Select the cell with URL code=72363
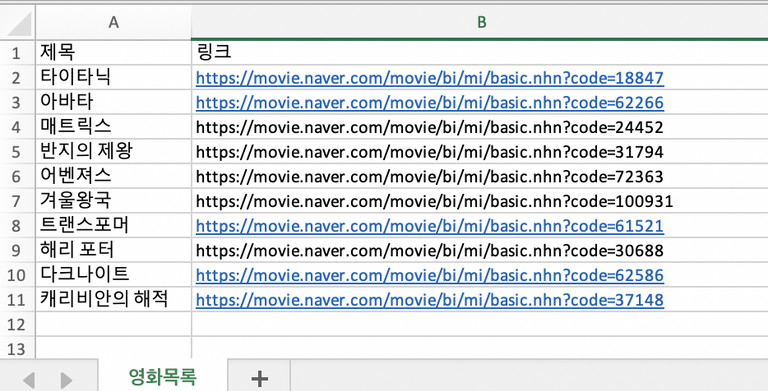This screenshot has width=768, height=391. click(480, 176)
